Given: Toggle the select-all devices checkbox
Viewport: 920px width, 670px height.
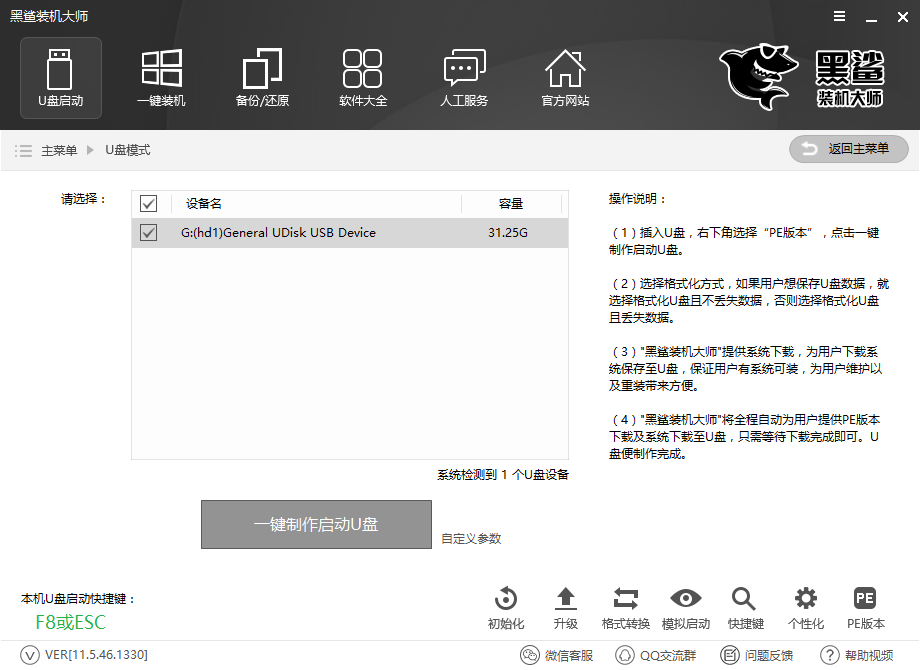Looking at the screenshot, I should pyautogui.click(x=148, y=203).
